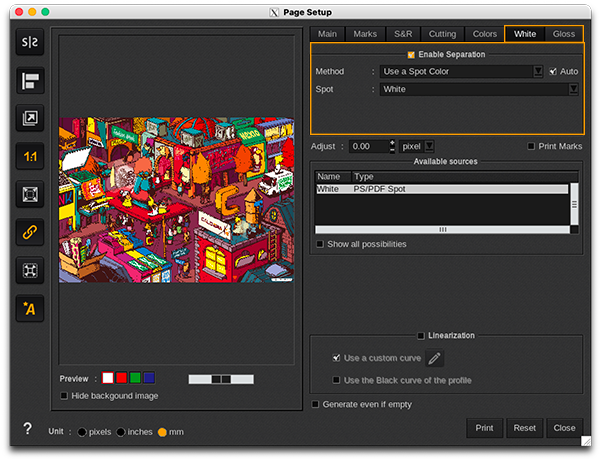
Task: Click the fit-to-page frame icon
Action: 30,194
